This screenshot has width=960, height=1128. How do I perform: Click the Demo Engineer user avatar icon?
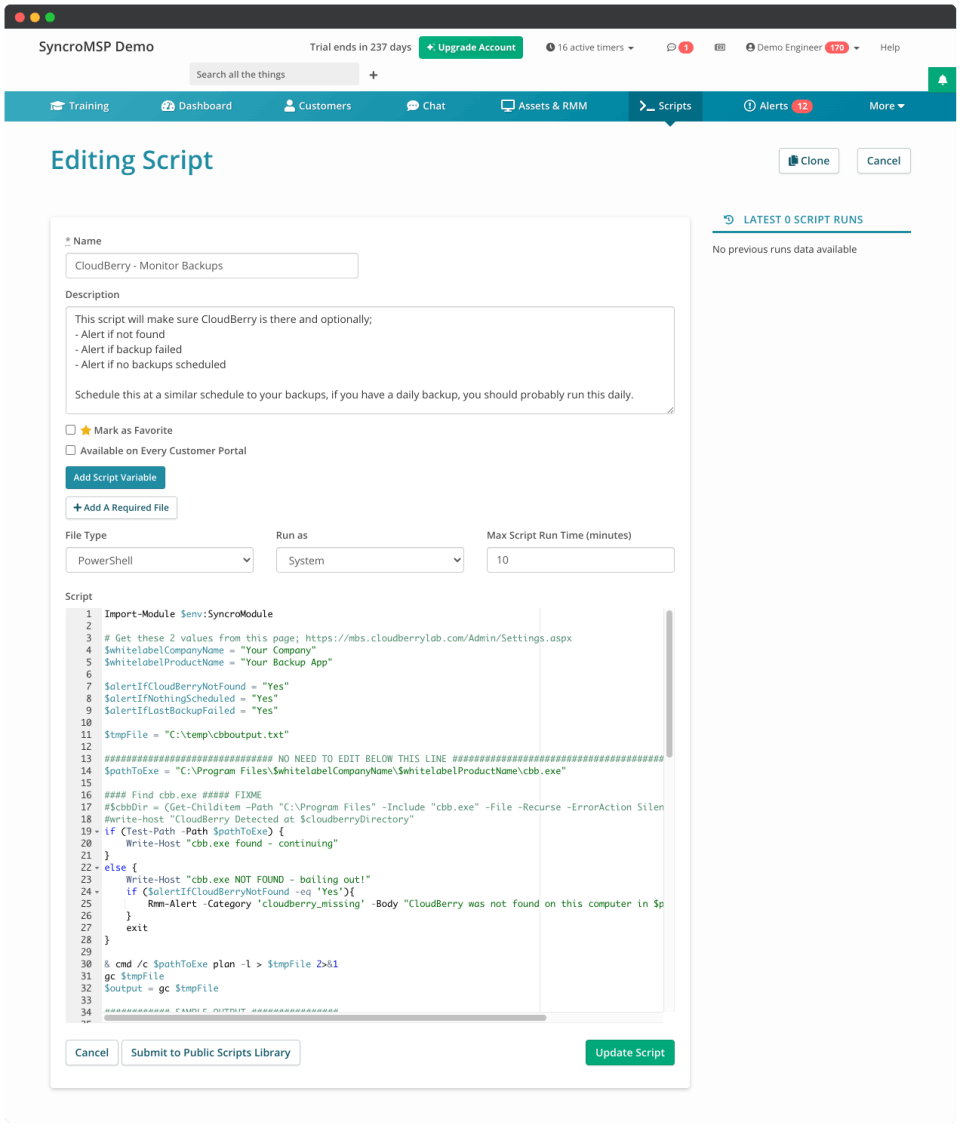pos(751,47)
